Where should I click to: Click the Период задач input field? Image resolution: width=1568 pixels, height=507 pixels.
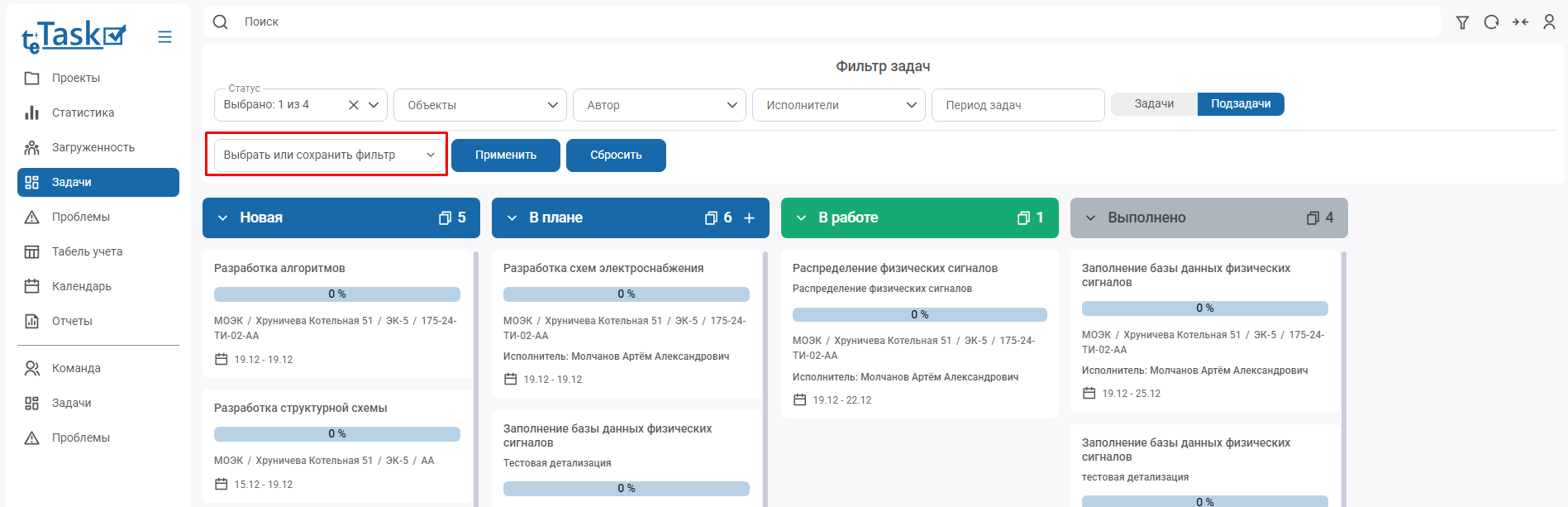point(1018,105)
